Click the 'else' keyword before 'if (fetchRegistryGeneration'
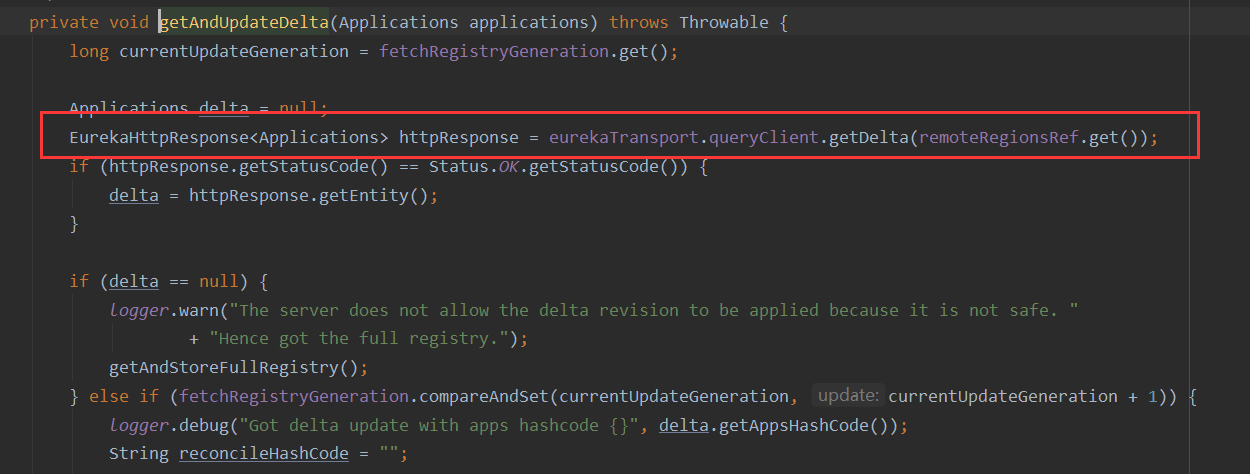Viewport: 1250px width, 474px height. tap(108, 397)
